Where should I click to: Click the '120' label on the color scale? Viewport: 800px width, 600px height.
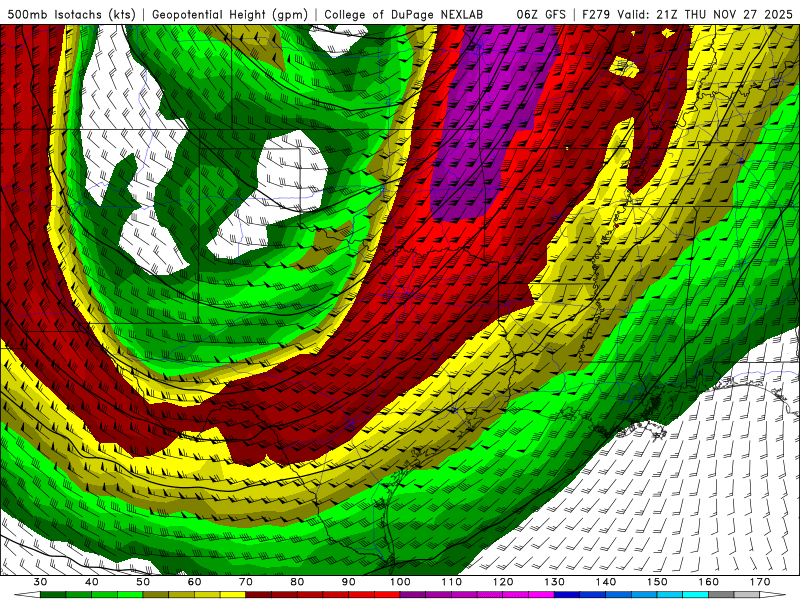click(x=503, y=582)
